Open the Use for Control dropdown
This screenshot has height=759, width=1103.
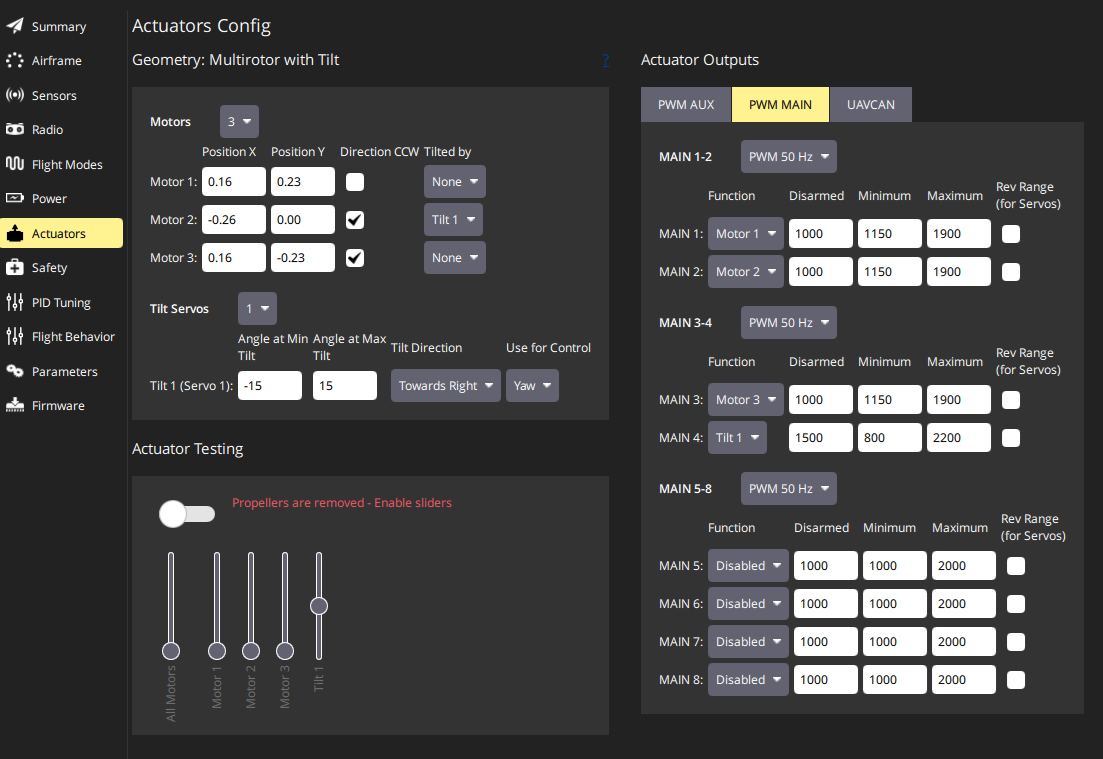533,386
